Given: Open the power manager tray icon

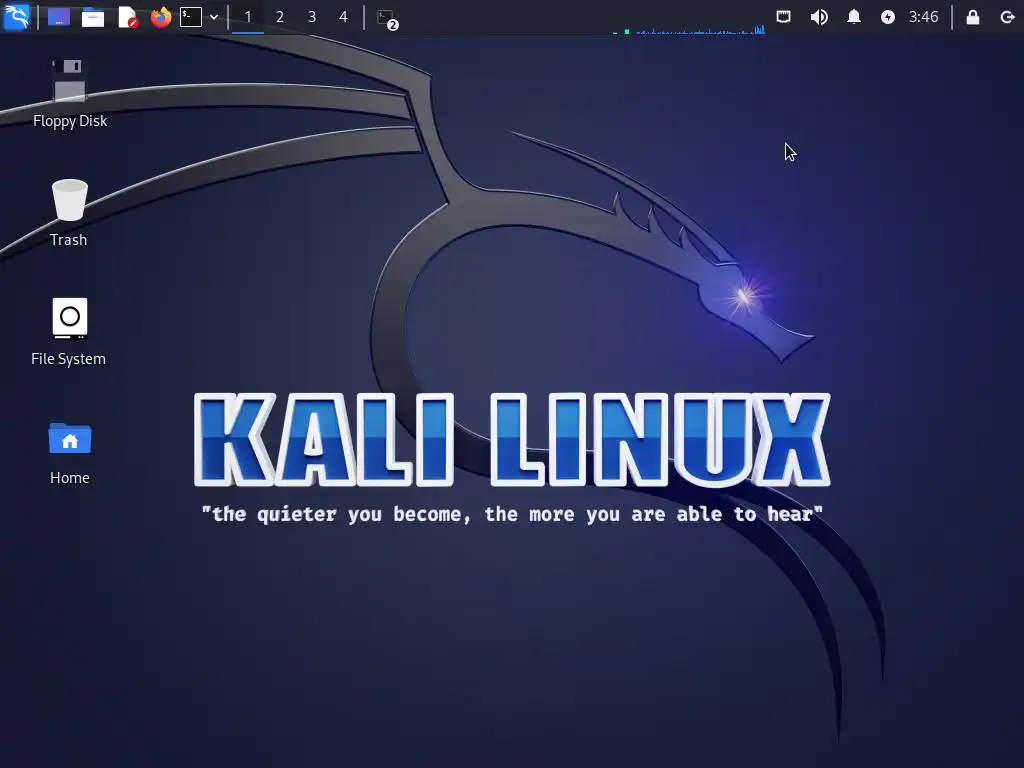Looking at the screenshot, I should point(888,17).
